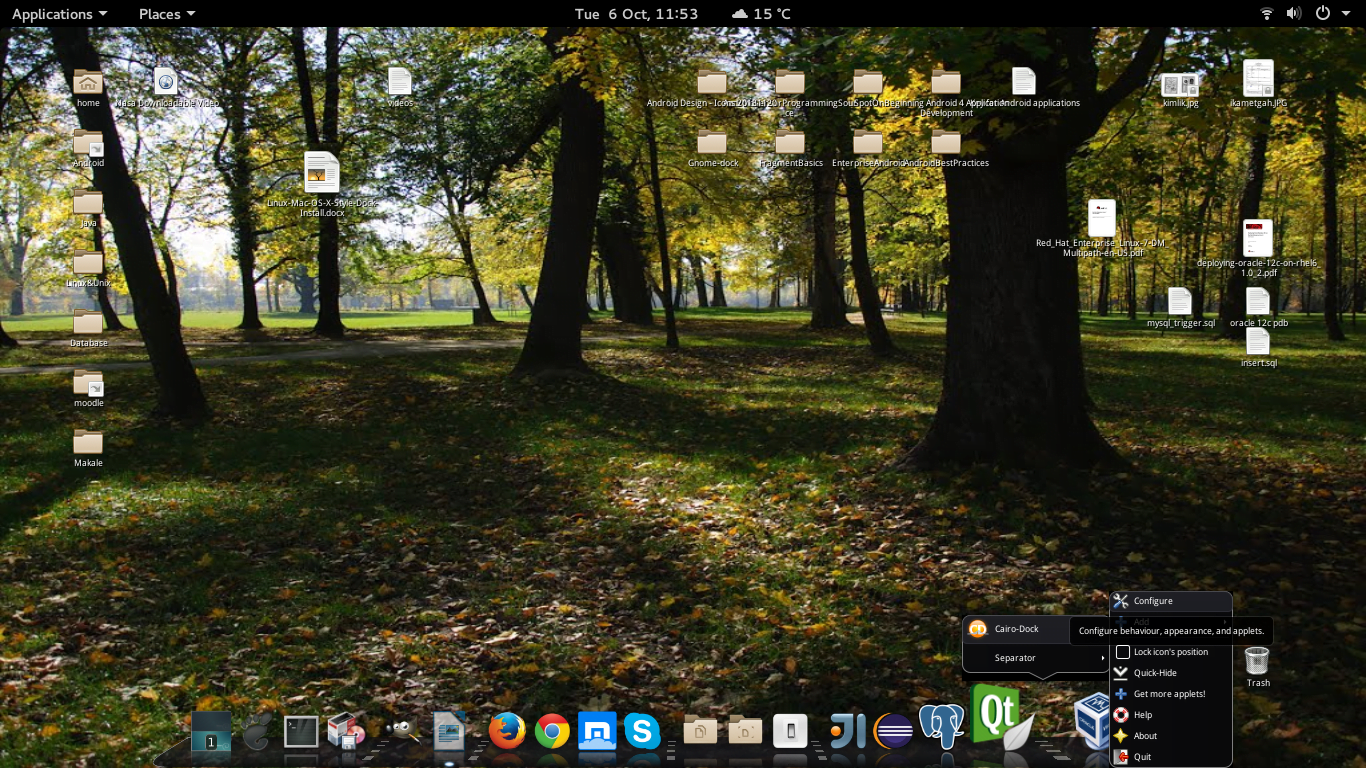Start IntelliJ IDEA from the dock

(x=847, y=730)
